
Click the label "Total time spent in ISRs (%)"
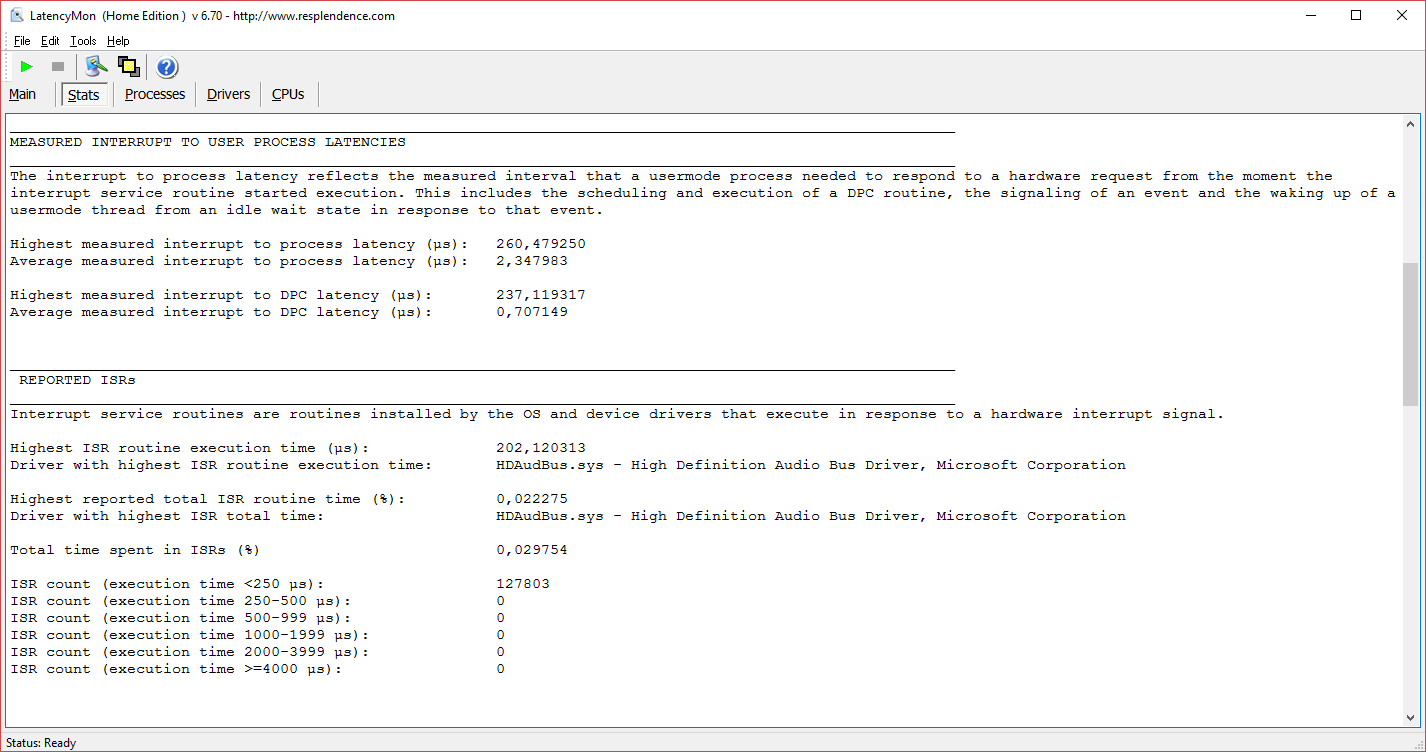(135, 550)
